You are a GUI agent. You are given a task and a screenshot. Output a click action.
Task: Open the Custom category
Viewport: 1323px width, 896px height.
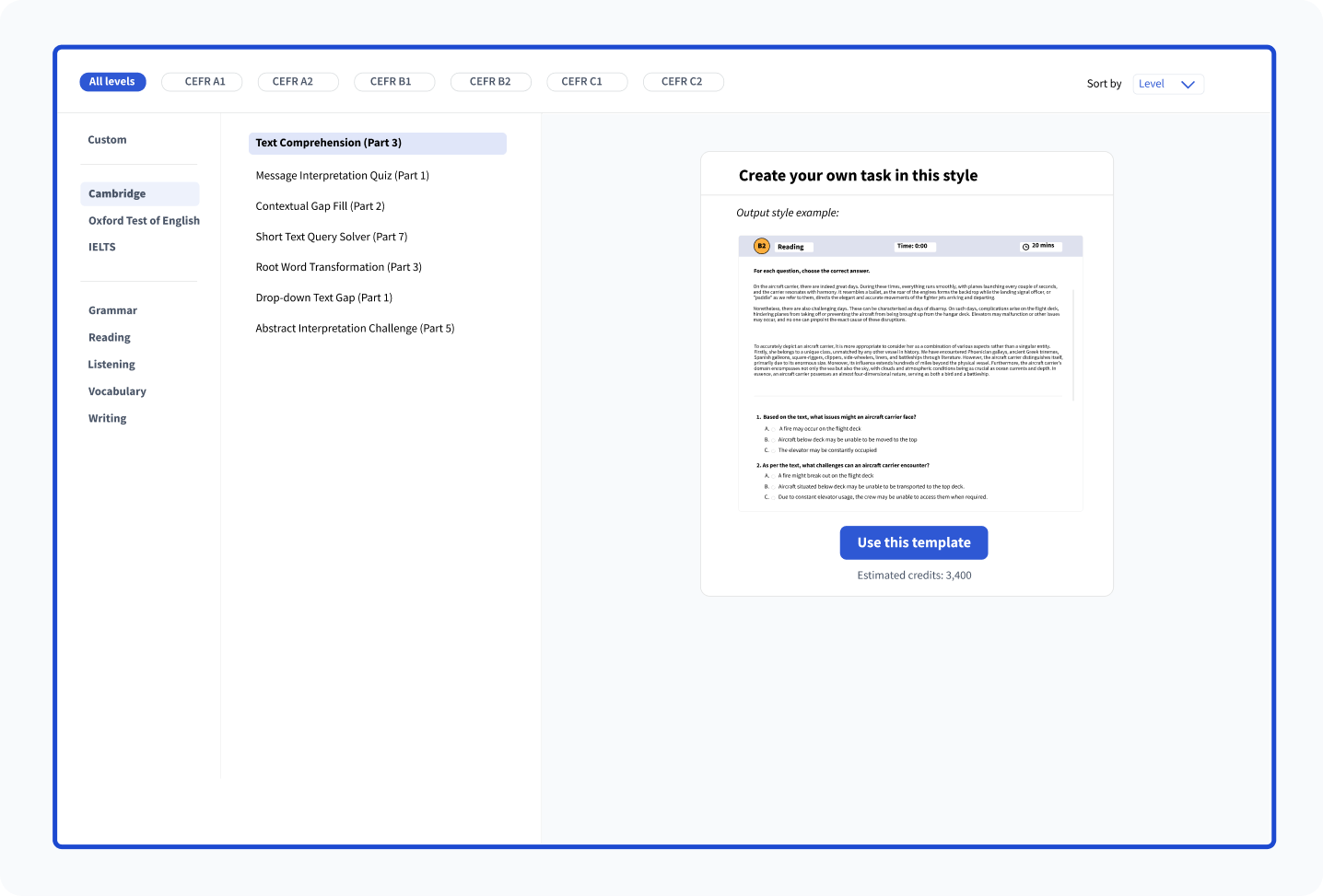(107, 140)
